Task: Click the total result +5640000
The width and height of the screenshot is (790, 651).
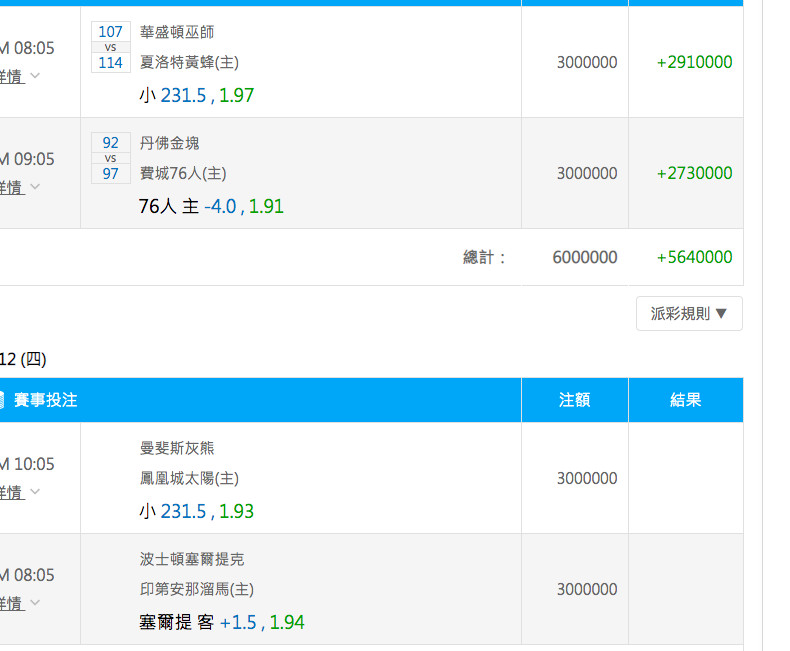Action: point(694,257)
